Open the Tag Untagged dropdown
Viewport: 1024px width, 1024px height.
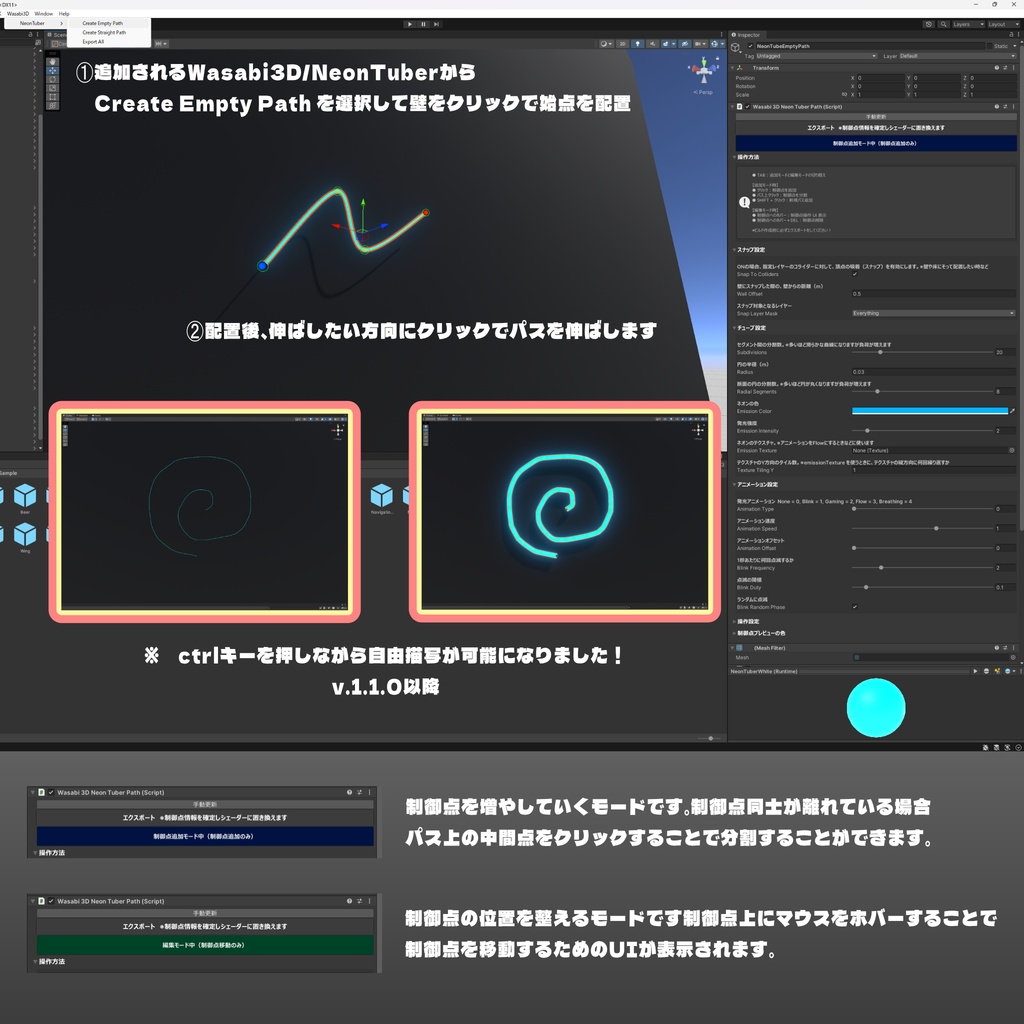[816, 56]
